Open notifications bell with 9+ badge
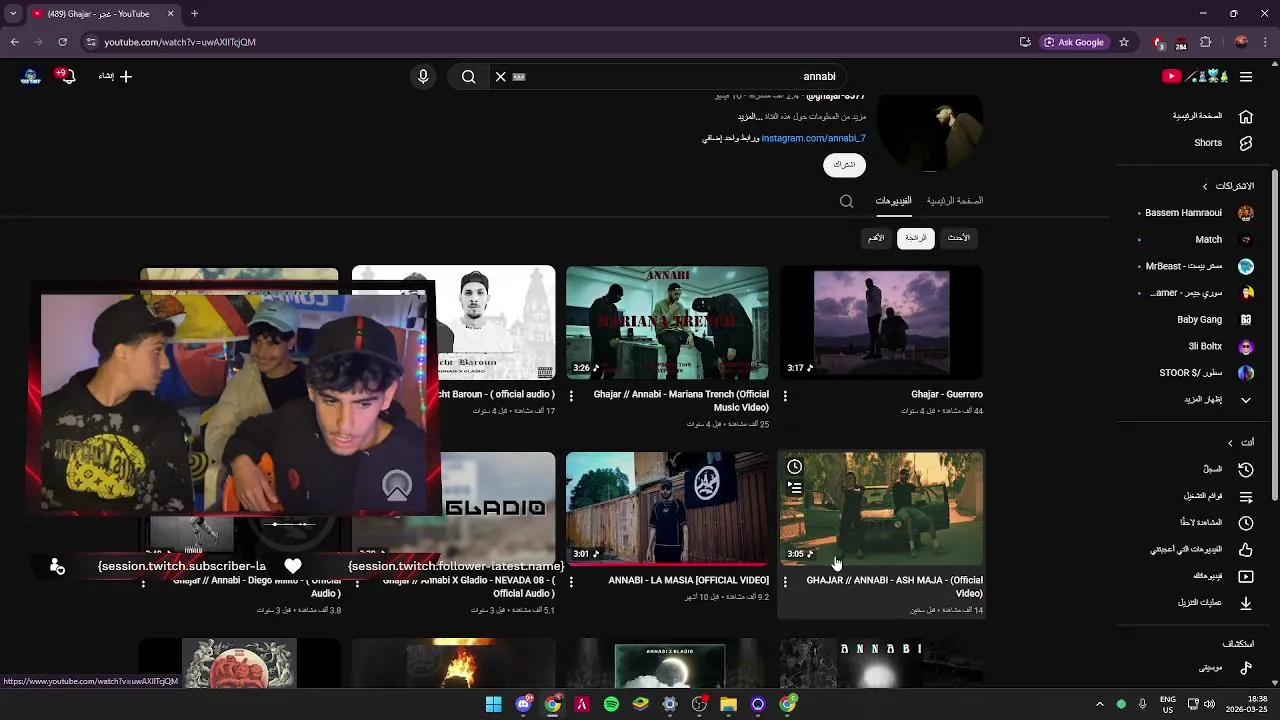 [67, 76]
